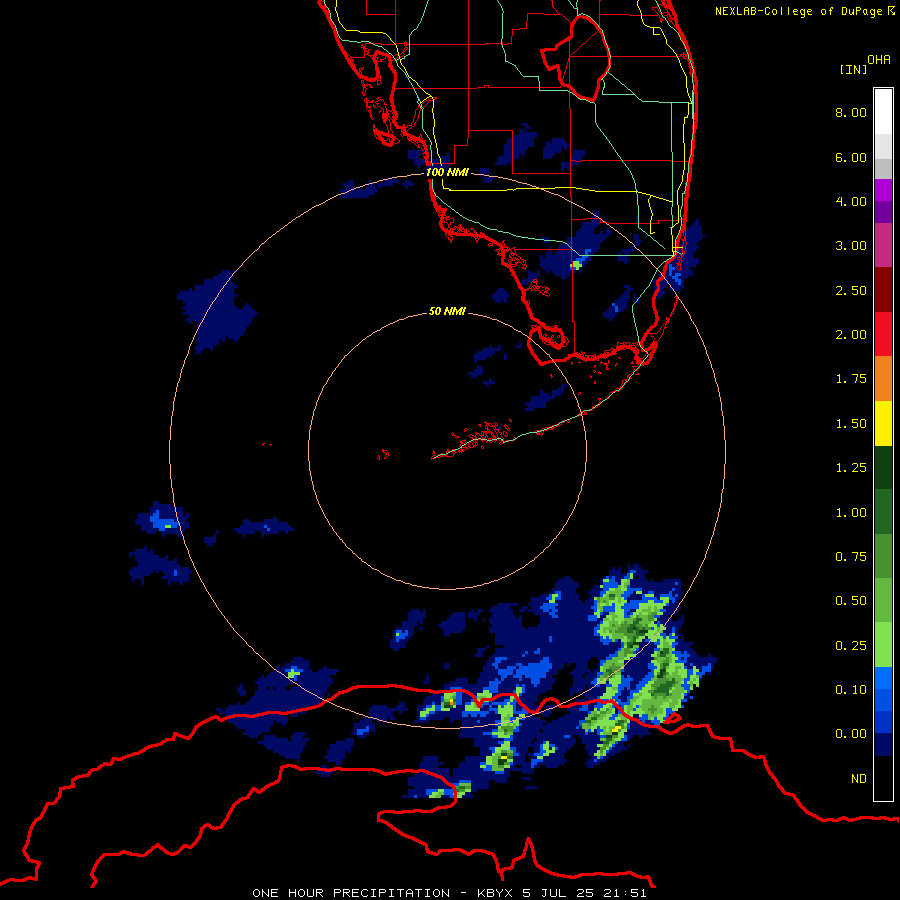Click the 1.00 legend value
The height and width of the screenshot is (900, 900).
[851, 513]
